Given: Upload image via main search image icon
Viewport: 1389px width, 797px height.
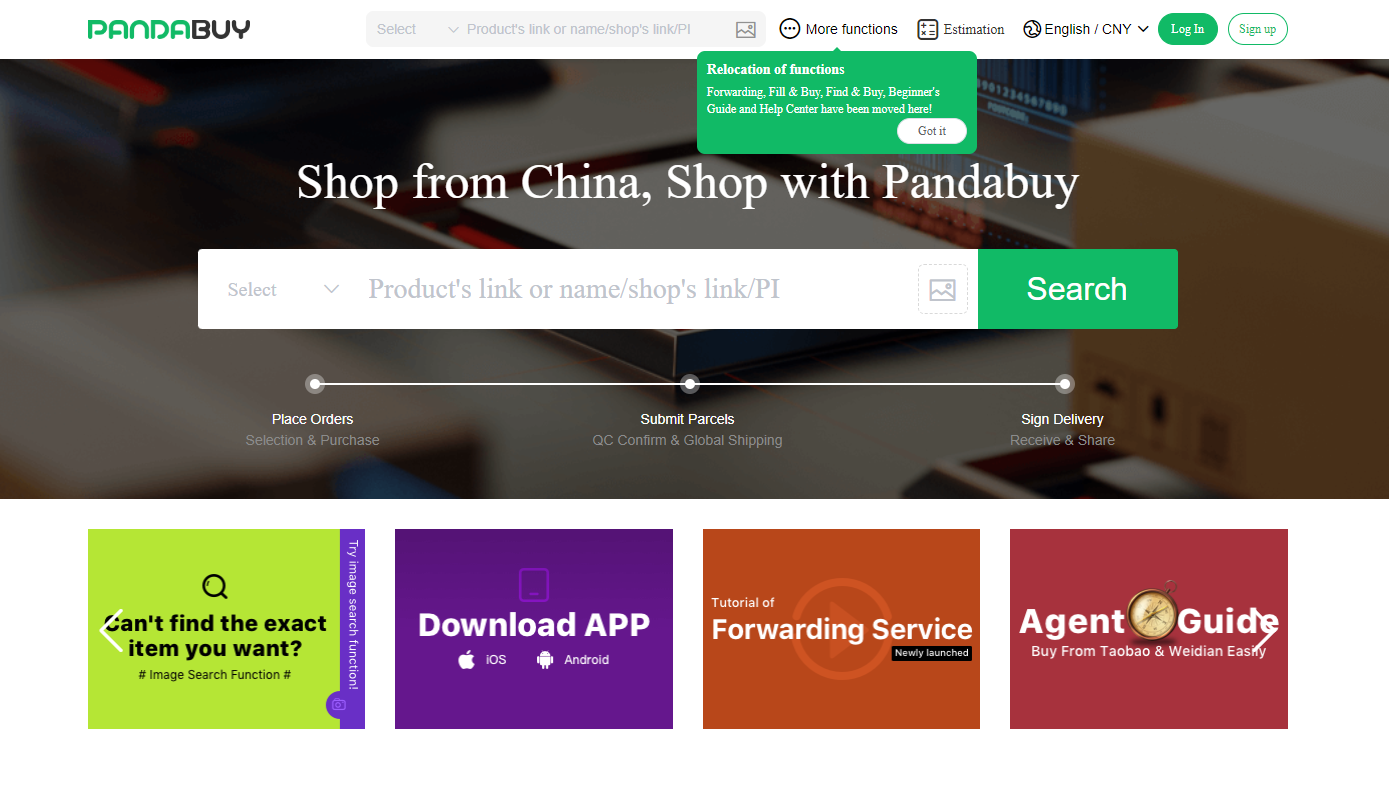Looking at the screenshot, I should [x=942, y=289].
